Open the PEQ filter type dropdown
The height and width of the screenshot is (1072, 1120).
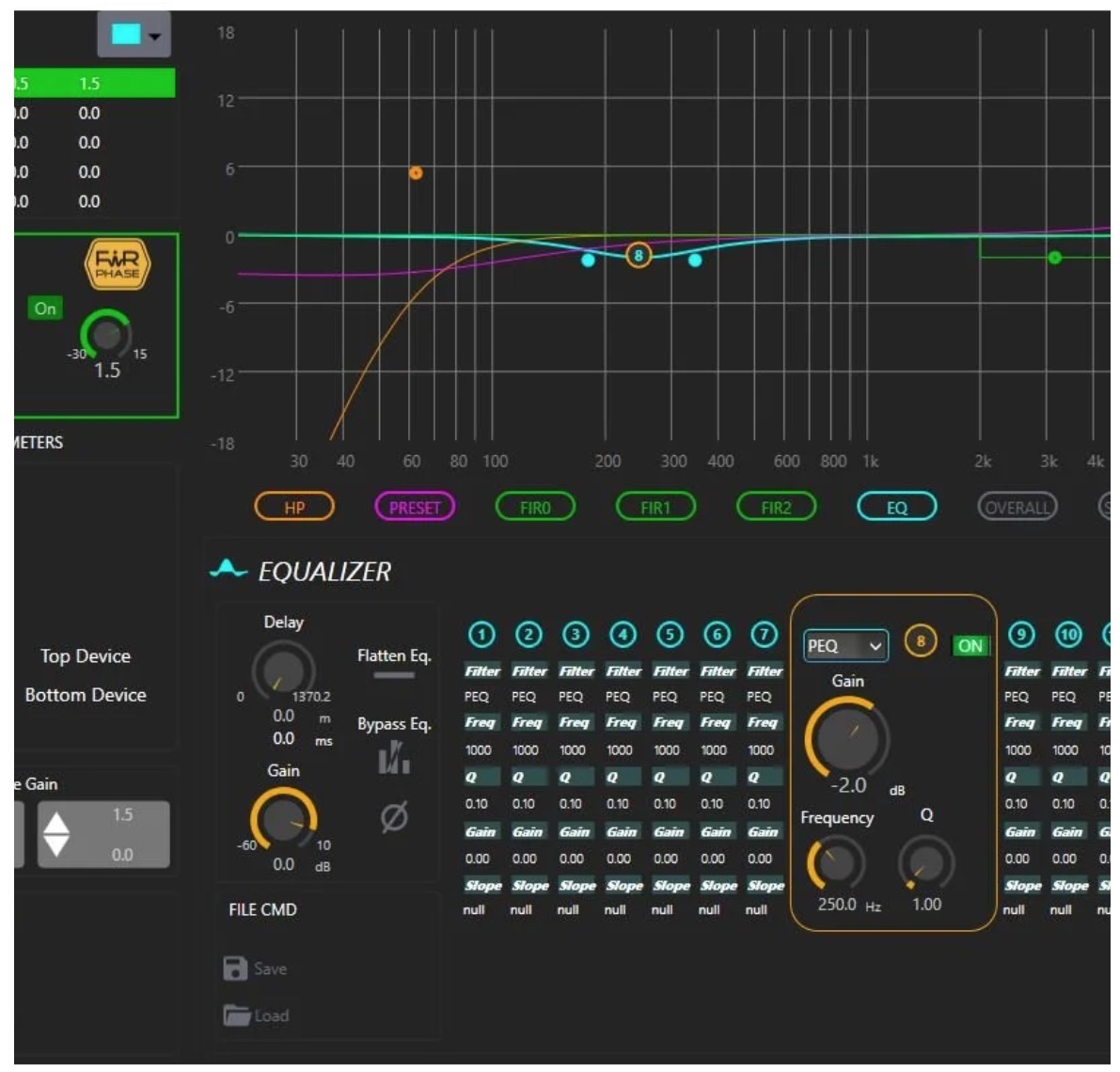[845, 646]
